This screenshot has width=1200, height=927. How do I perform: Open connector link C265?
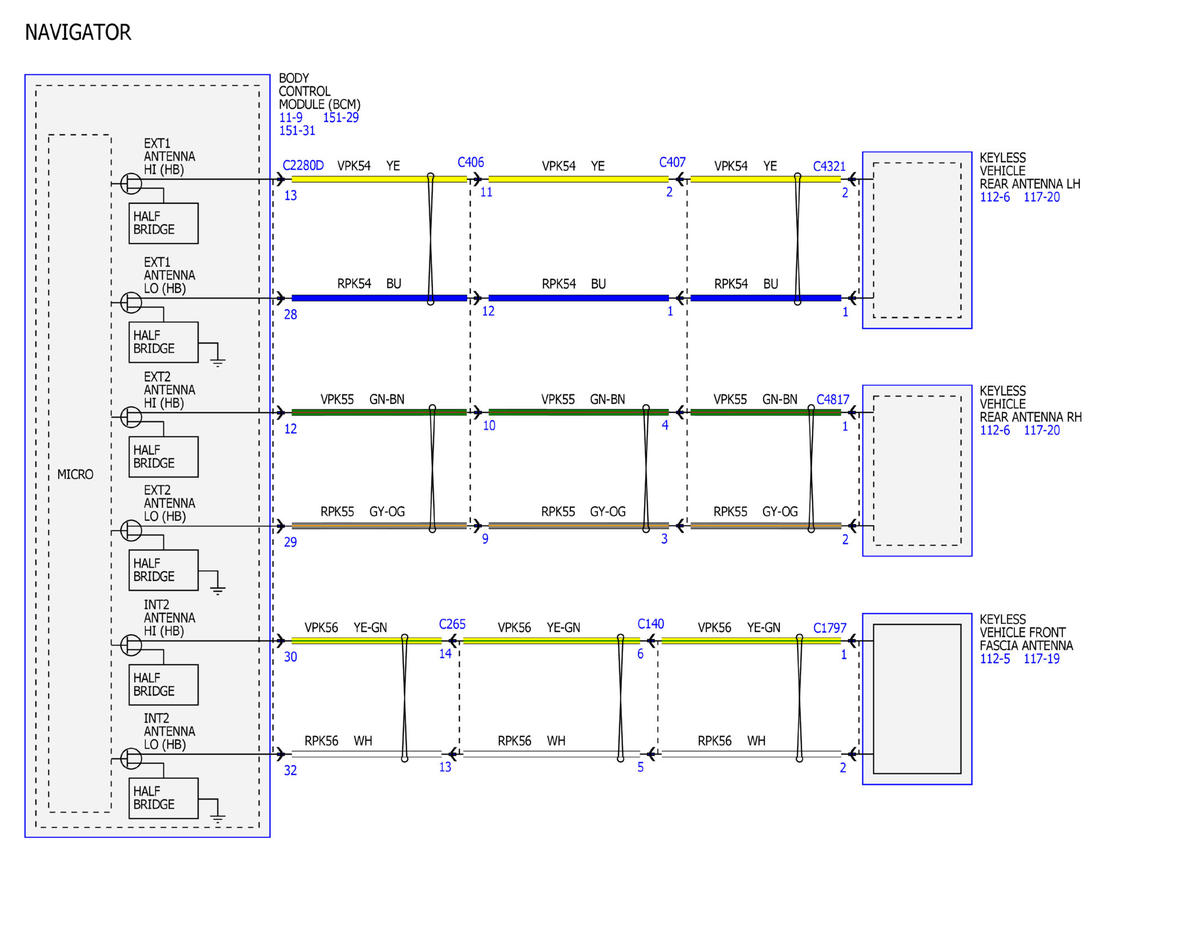pyautogui.click(x=452, y=624)
